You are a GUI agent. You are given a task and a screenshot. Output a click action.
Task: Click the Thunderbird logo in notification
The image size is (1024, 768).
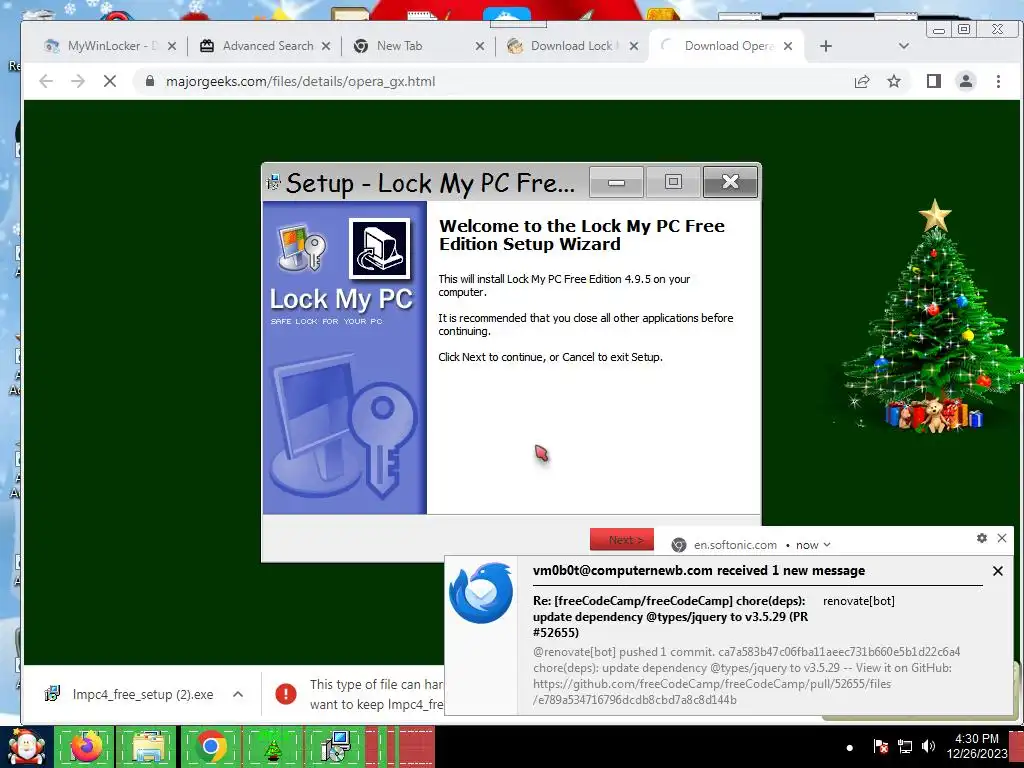481,592
